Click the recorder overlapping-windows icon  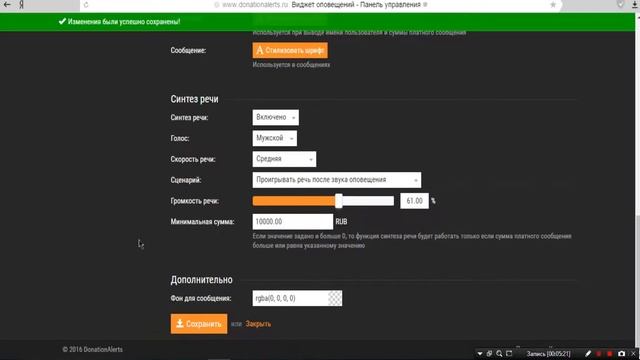click(489, 353)
